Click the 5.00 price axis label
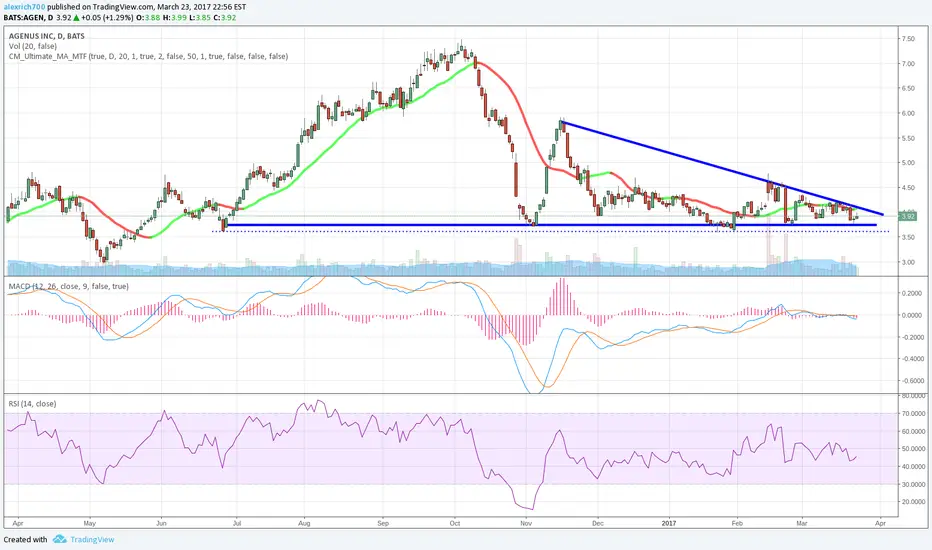 click(x=908, y=162)
